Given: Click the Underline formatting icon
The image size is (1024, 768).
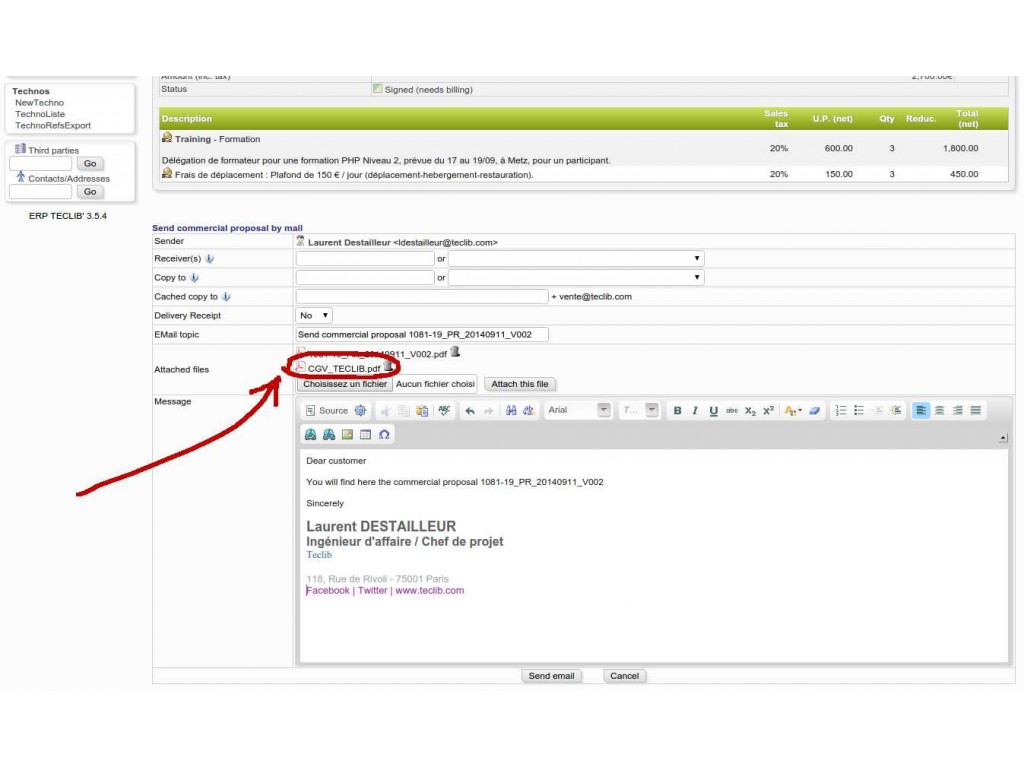Looking at the screenshot, I should [713, 411].
